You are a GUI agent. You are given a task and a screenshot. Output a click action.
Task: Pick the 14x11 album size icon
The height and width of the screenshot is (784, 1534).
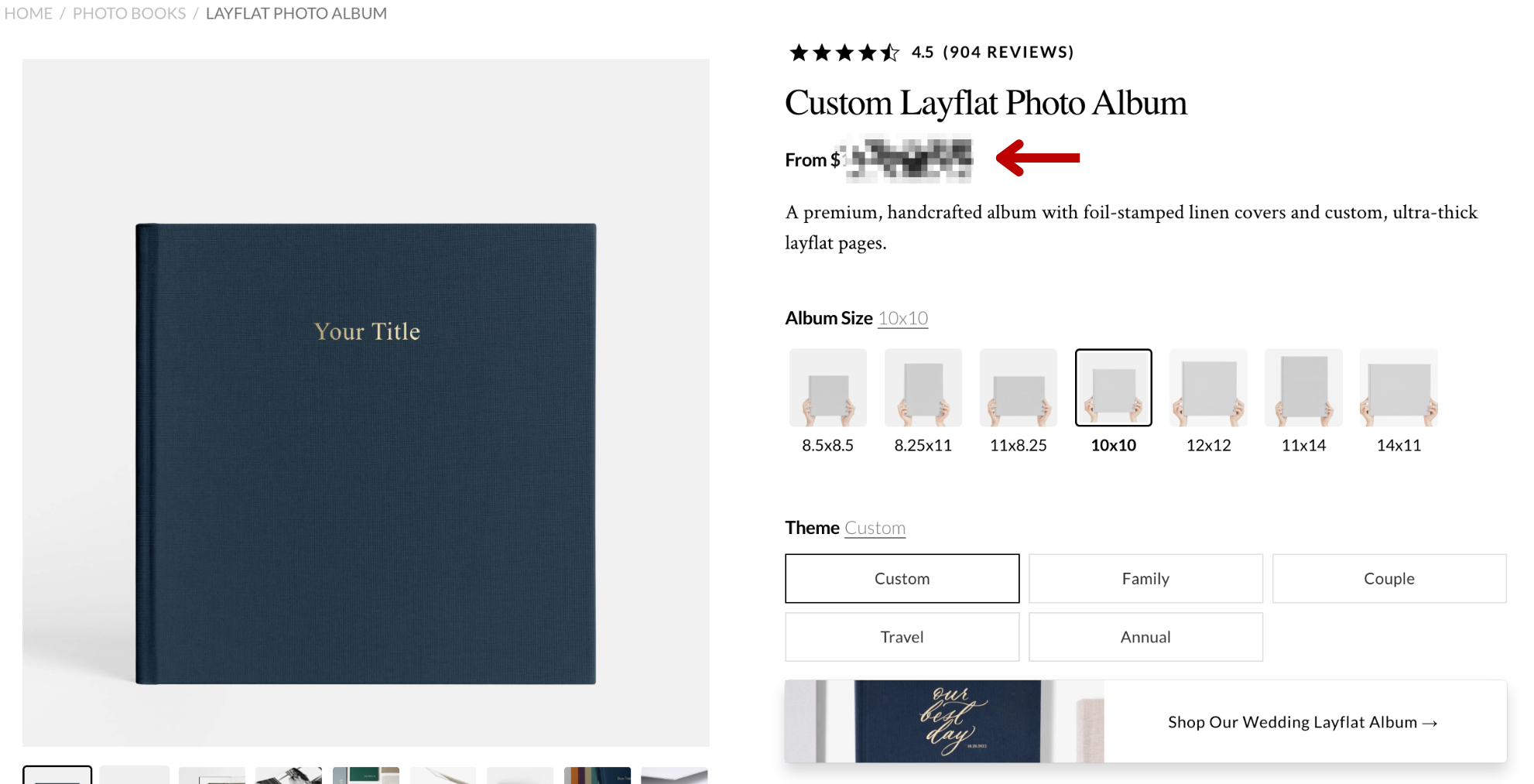click(x=1399, y=388)
